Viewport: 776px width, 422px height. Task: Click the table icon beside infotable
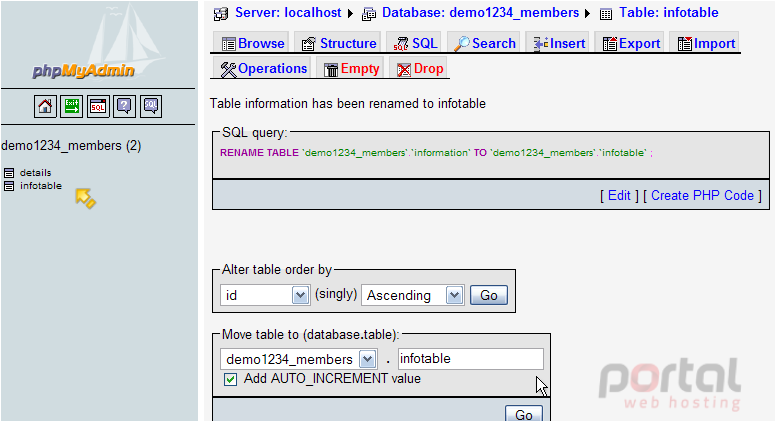tap(9, 186)
